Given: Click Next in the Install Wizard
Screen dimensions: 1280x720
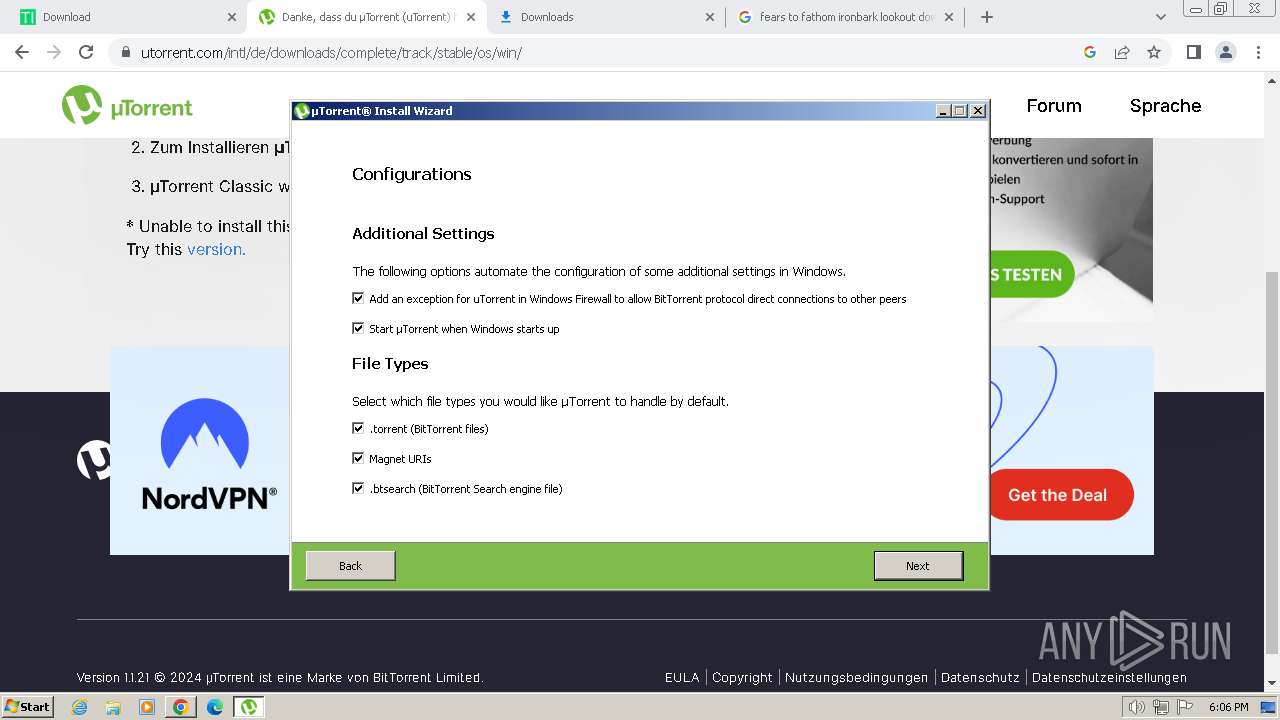Looking at the screenshot, I should [918, 566].
